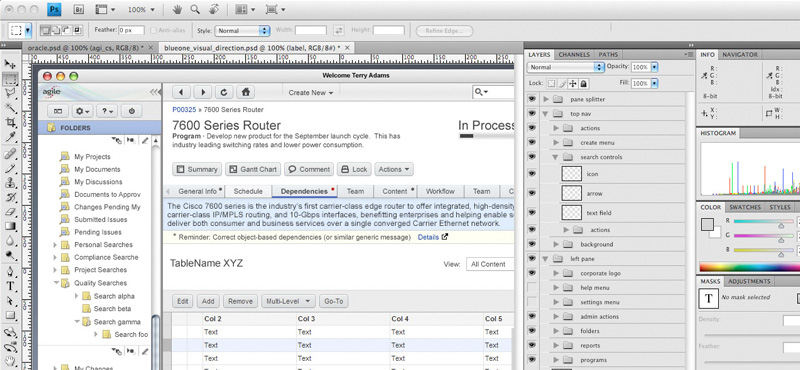Show the help menu layer group

pos(532,288)
